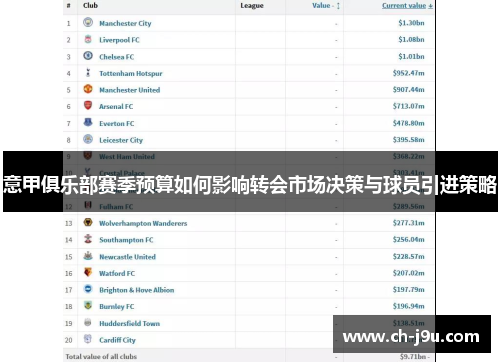This screenshot has width=500, height=362.
Task: Click the Burnley FC club crest
Action: (88, 305)
